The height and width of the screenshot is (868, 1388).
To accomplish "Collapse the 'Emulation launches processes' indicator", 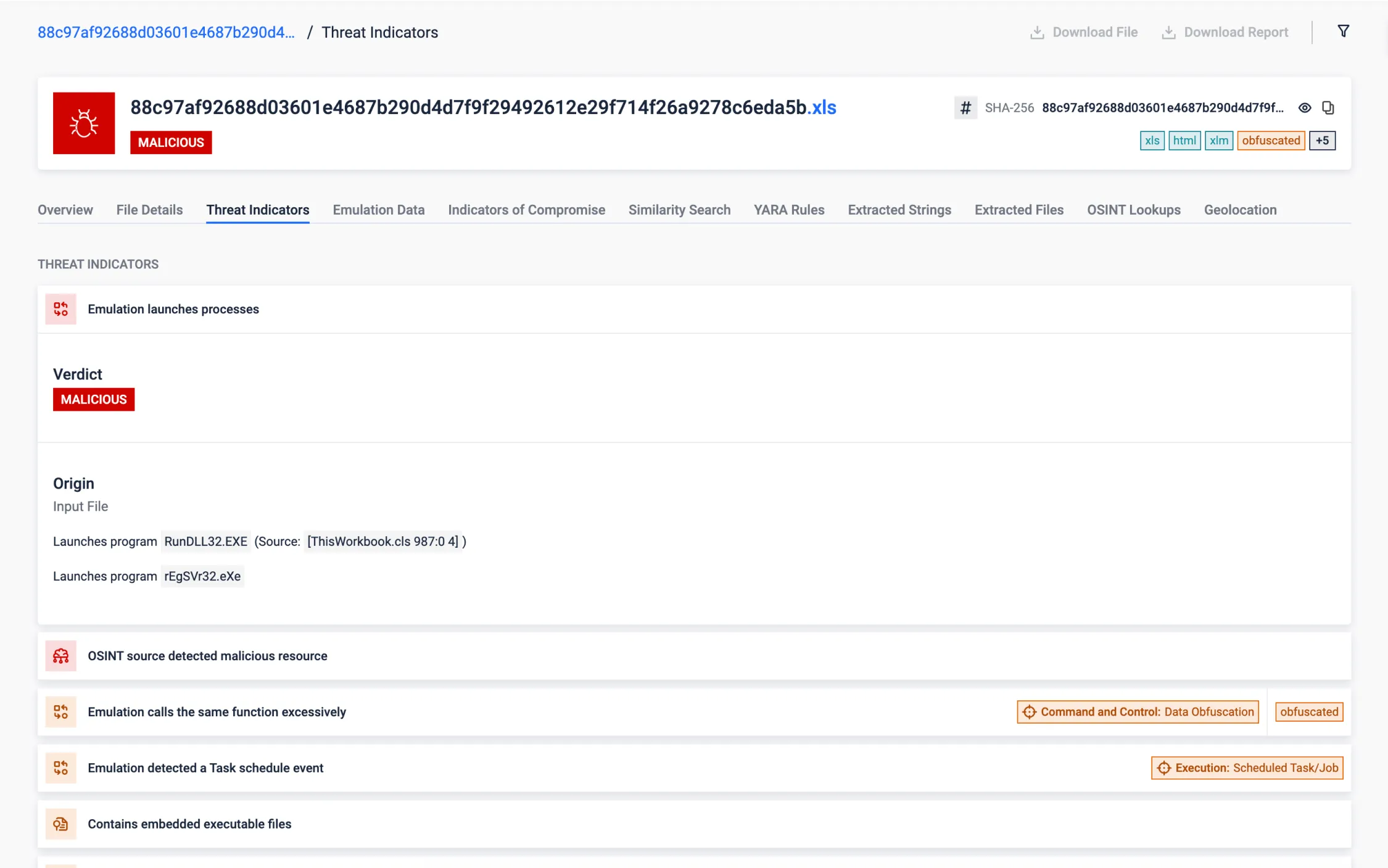I will coord(173,309).
